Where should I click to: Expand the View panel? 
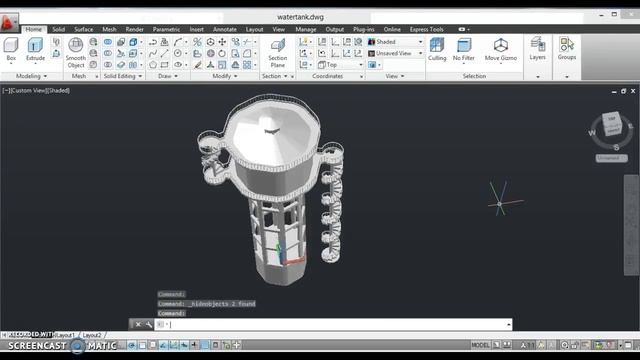(395, 76)
